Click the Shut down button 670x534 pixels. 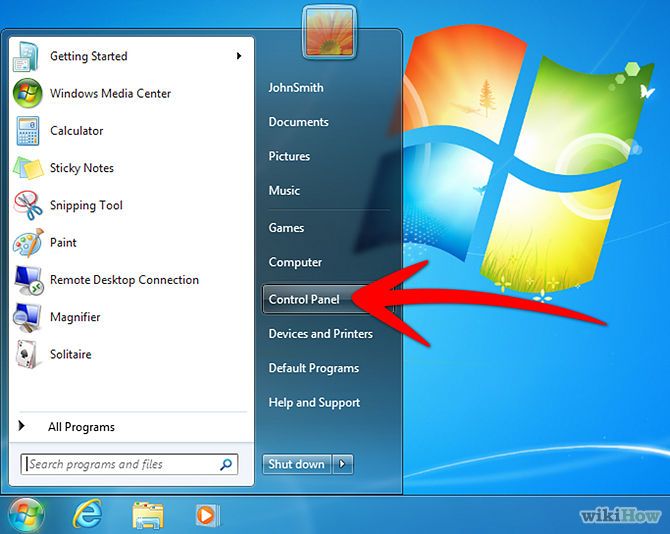297,464
